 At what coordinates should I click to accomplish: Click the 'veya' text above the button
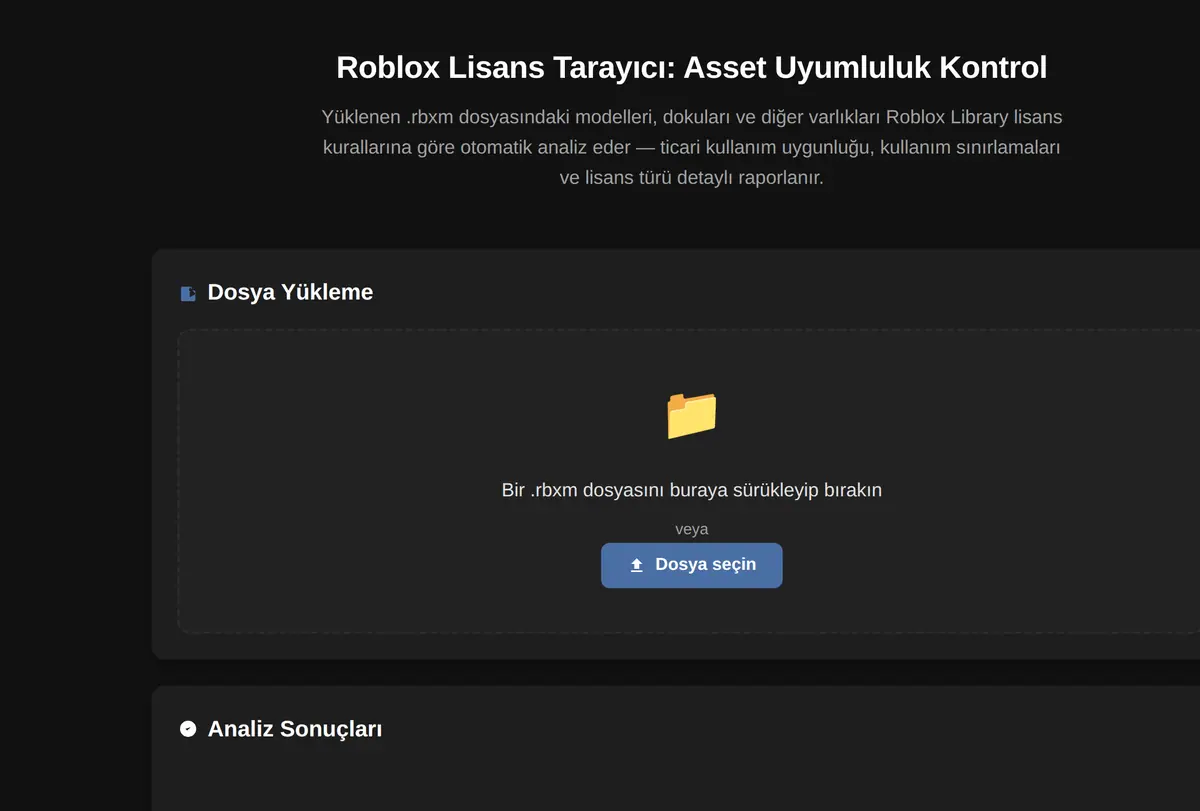coord(691,529)
